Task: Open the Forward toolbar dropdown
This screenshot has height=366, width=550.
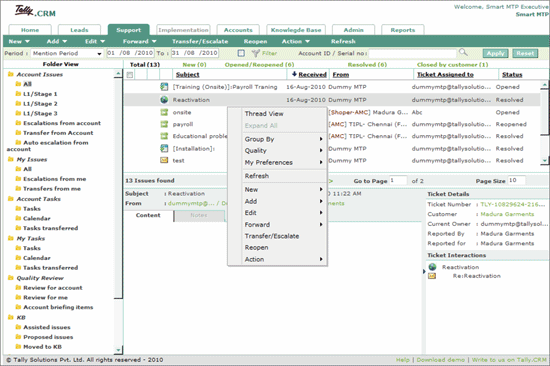Action: (140, 41)
